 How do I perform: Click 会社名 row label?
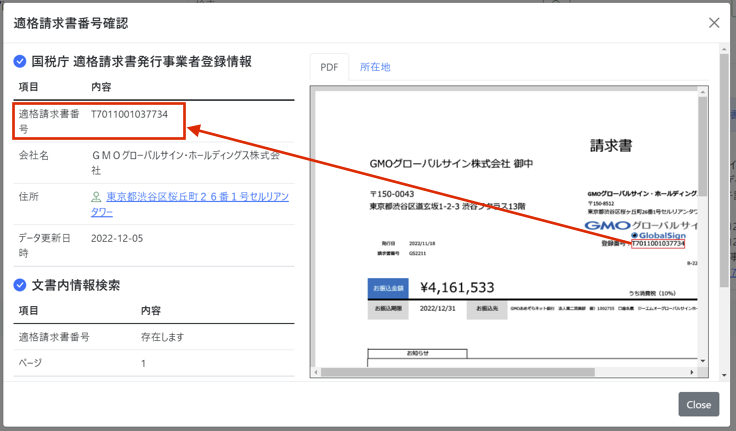[33, 155]
